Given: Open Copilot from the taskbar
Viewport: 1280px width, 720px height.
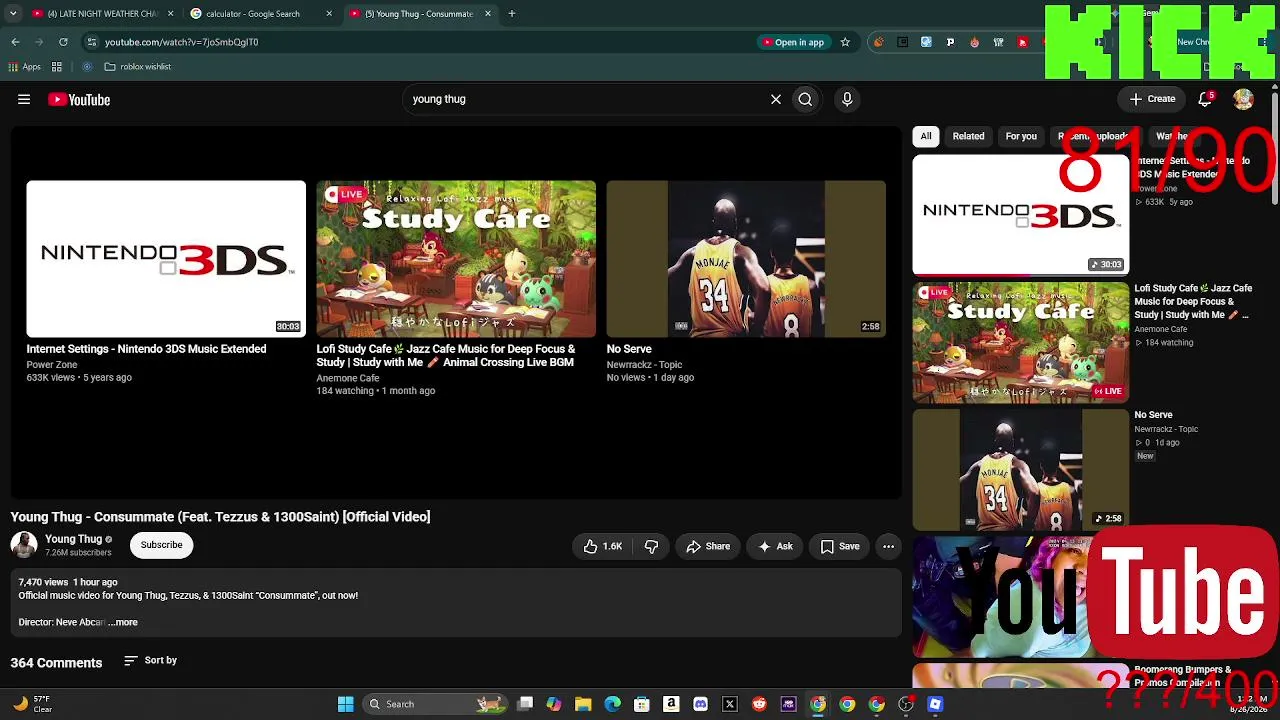Looking at the screenshot, I should point(554,704).
